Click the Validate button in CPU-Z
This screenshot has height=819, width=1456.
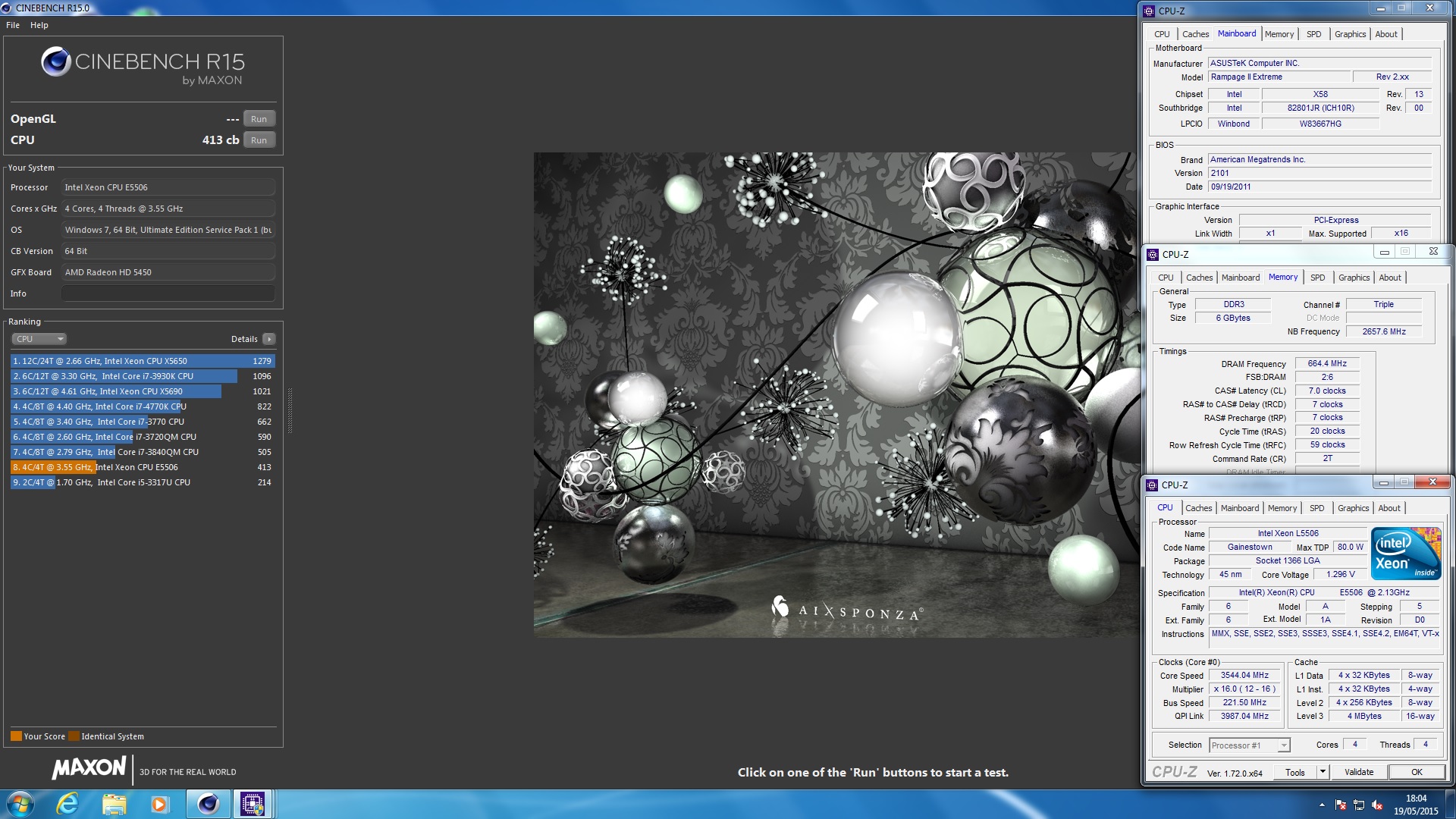pos(1359,772)
